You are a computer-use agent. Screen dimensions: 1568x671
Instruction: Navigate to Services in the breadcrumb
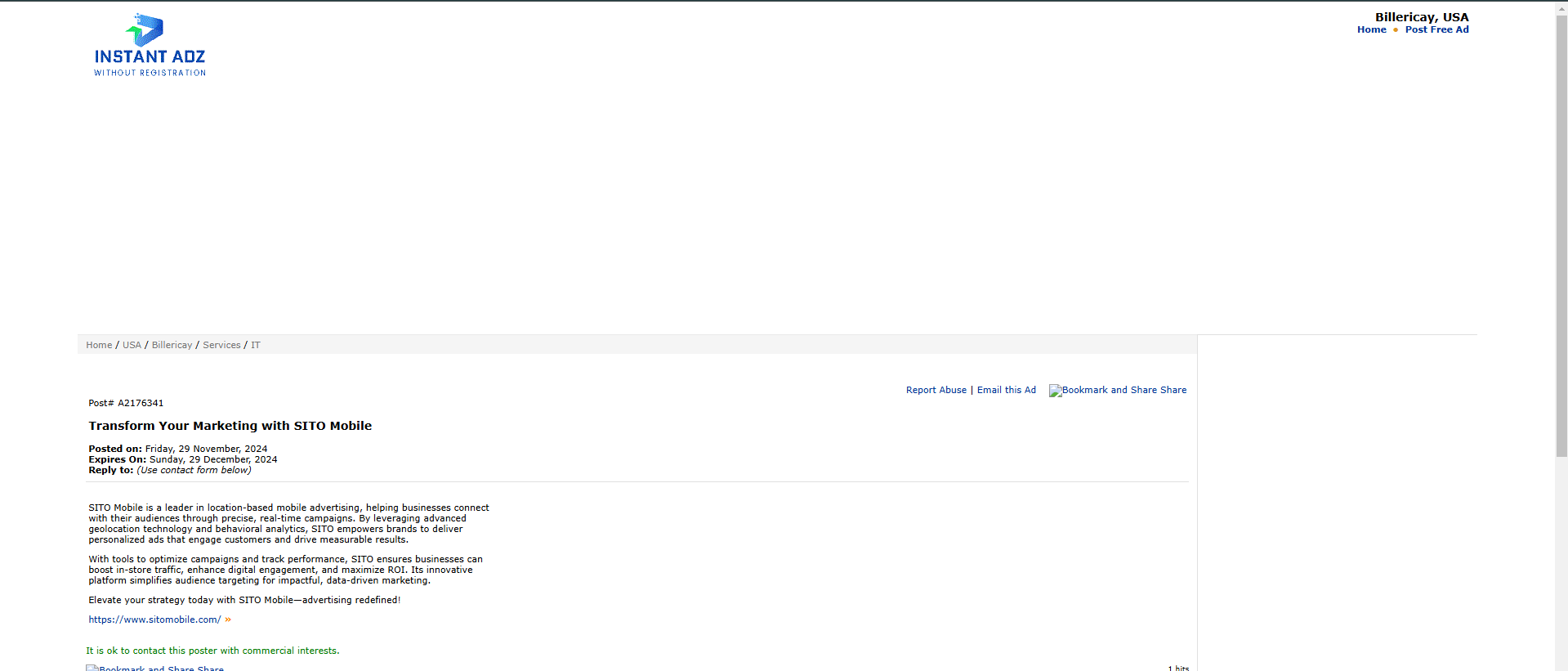[x=221, y=345]
